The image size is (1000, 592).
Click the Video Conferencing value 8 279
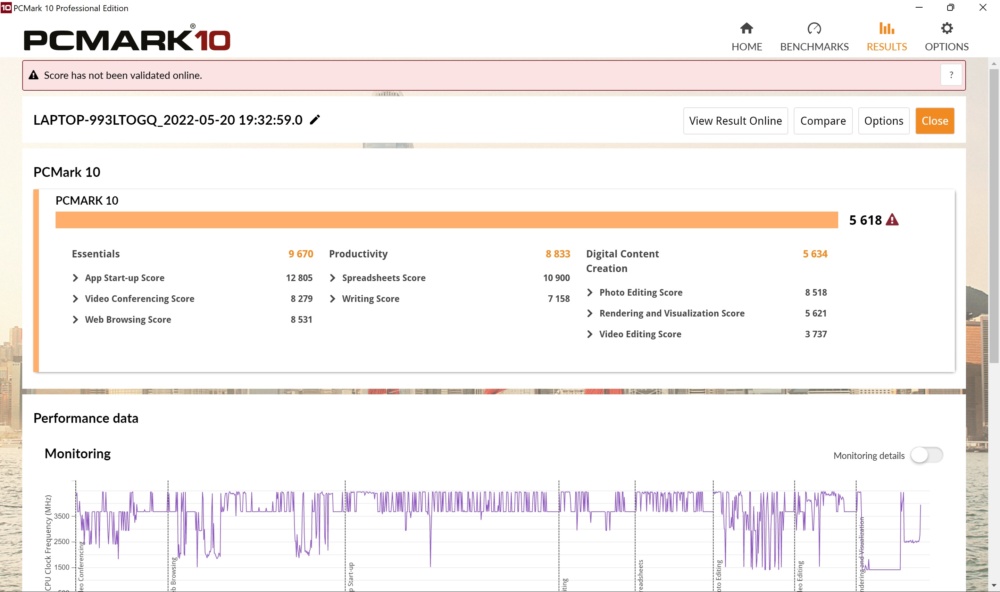tap(302, 299)
